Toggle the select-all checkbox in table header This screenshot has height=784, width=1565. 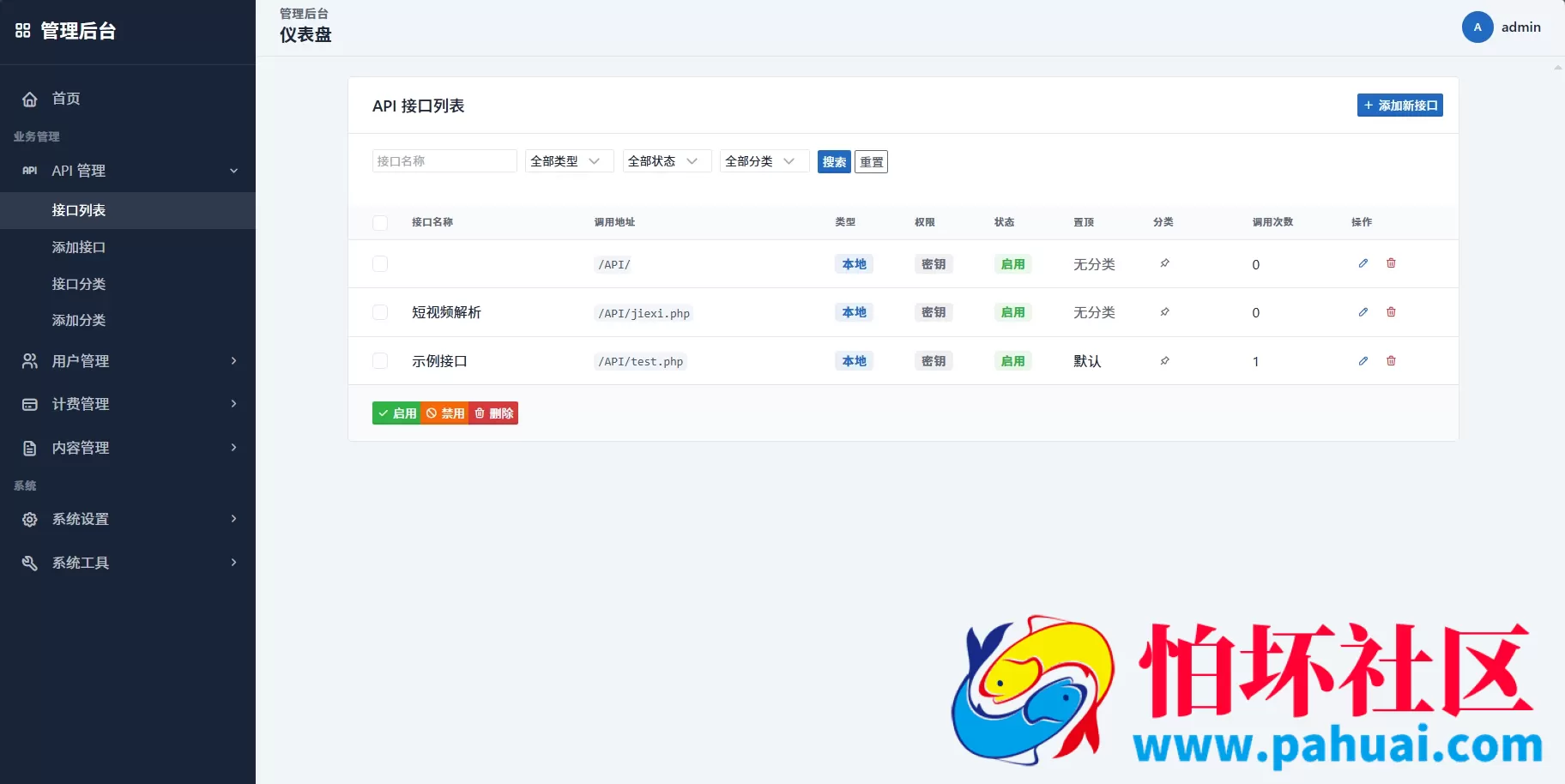click(x=380, y=223)
